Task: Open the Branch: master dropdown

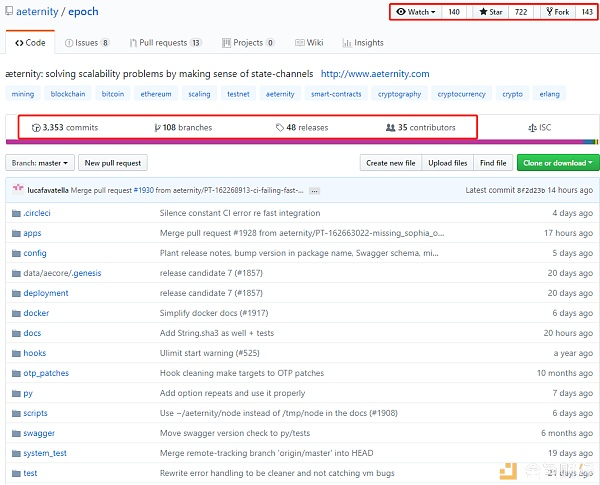Action: (40, 163)
